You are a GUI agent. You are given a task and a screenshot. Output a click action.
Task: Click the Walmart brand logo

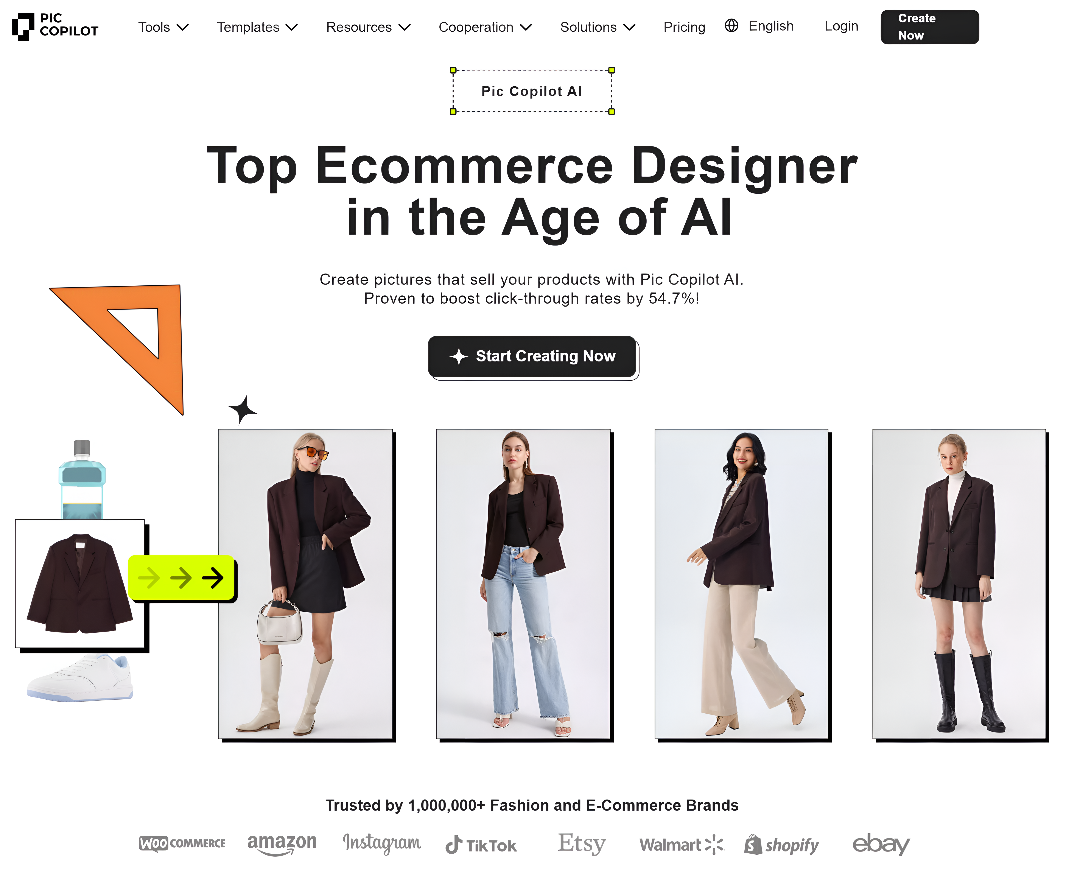(x=681, y=844)
